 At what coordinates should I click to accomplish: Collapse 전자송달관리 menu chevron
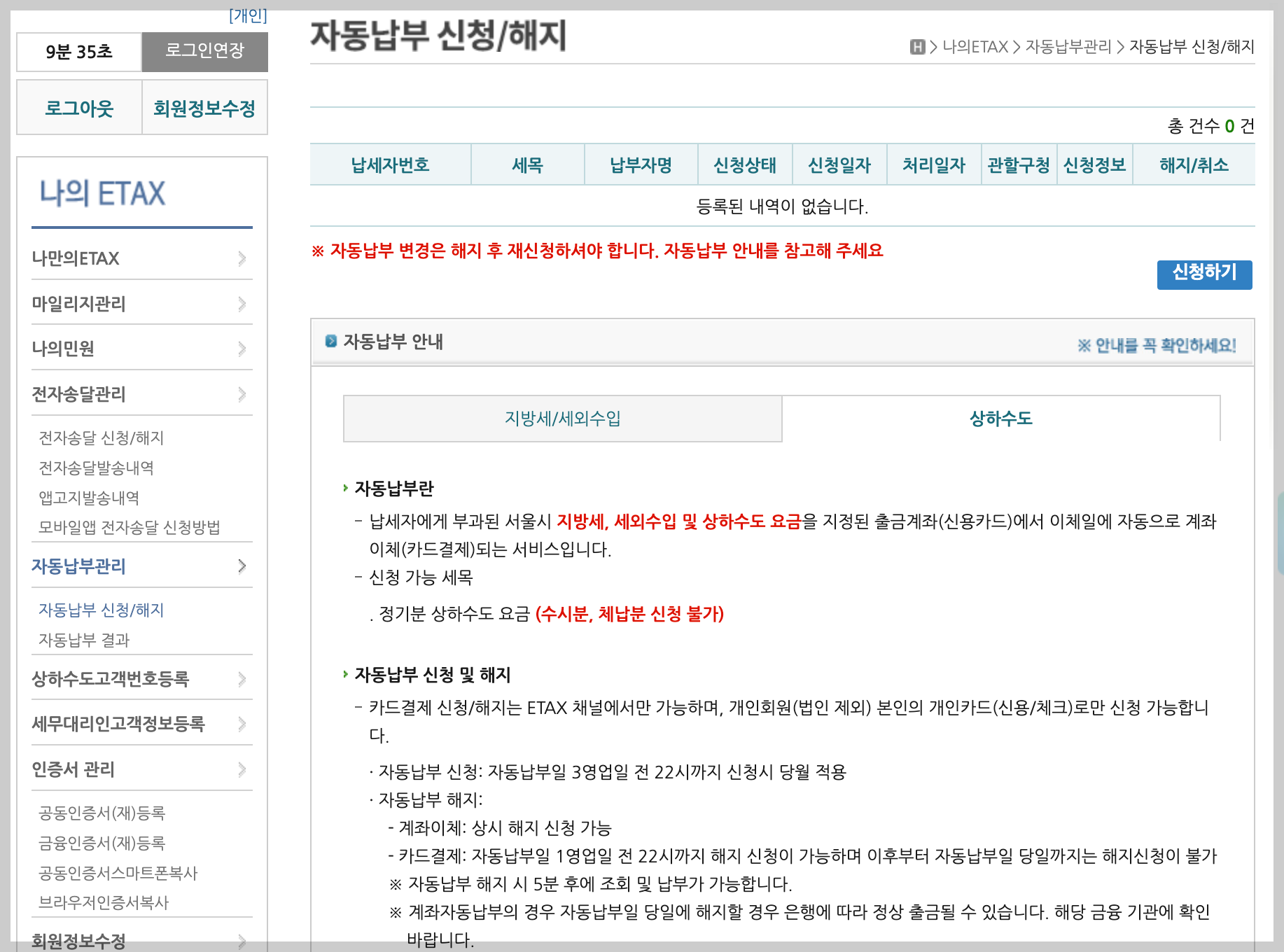pyautogui.click(x=242, y=394)
